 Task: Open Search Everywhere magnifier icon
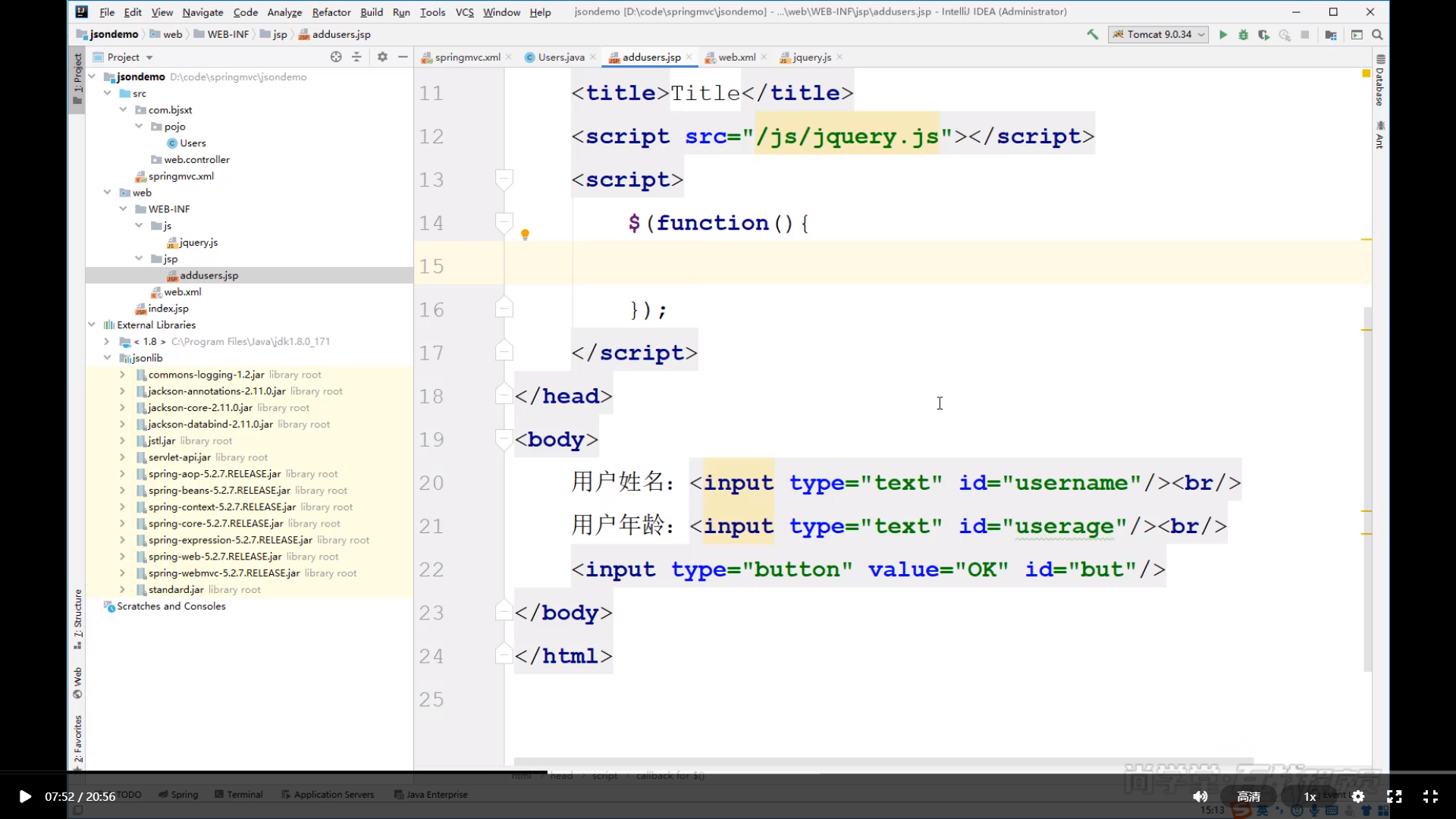point(1378,35)
